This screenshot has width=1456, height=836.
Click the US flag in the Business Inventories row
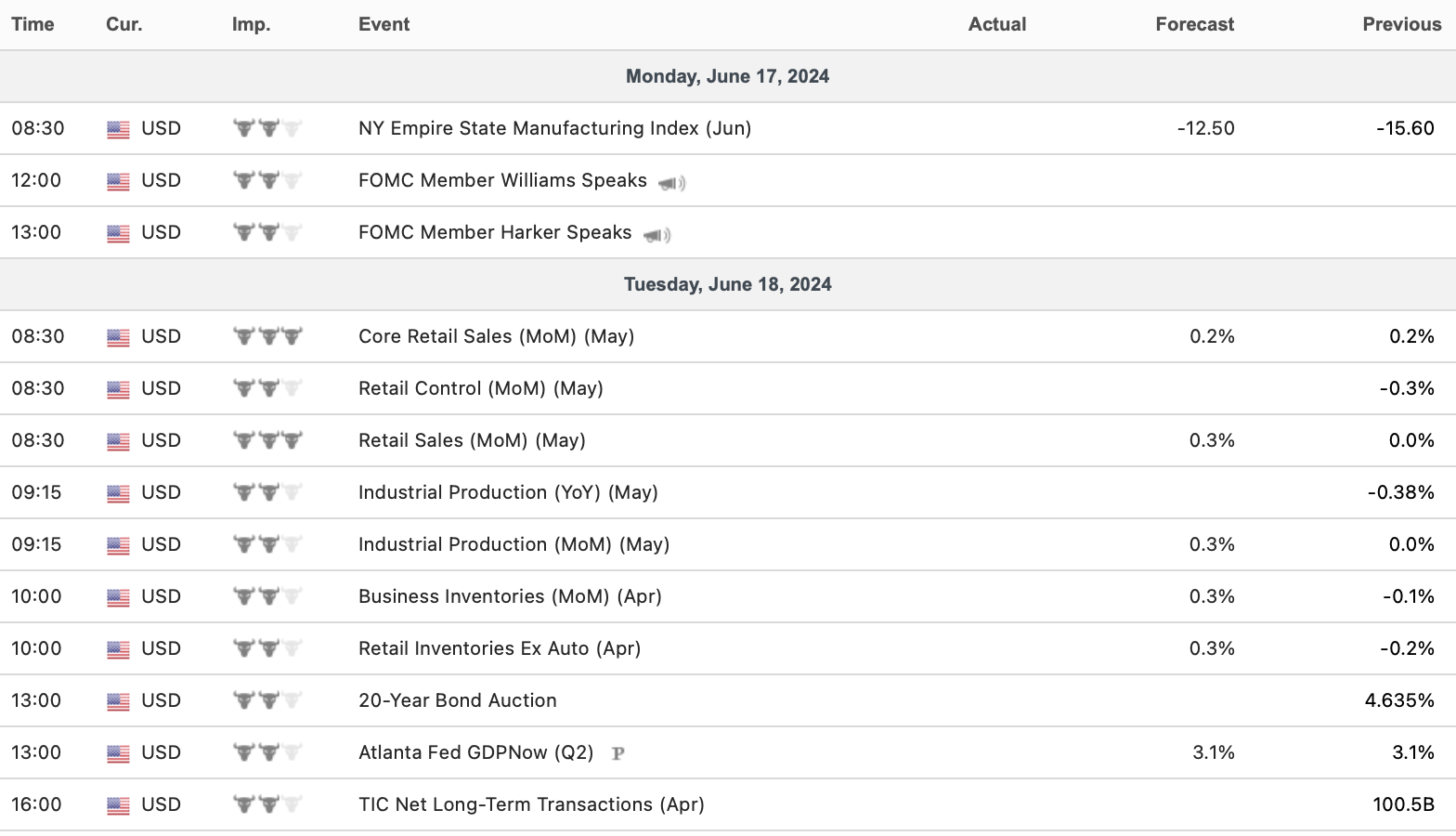118,597
